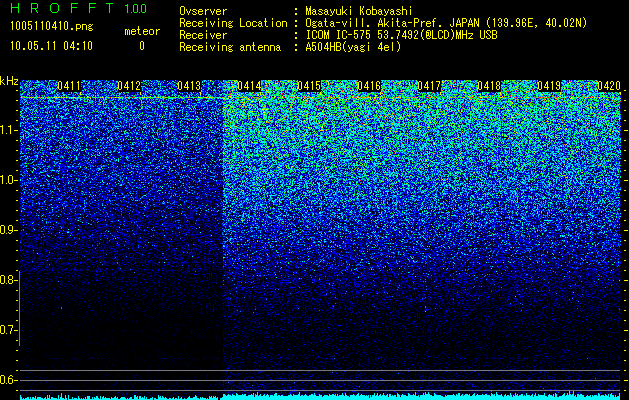Click the 1.0 kHz axis label
Viewport: 629px width, 400px height.
[8, 180]
